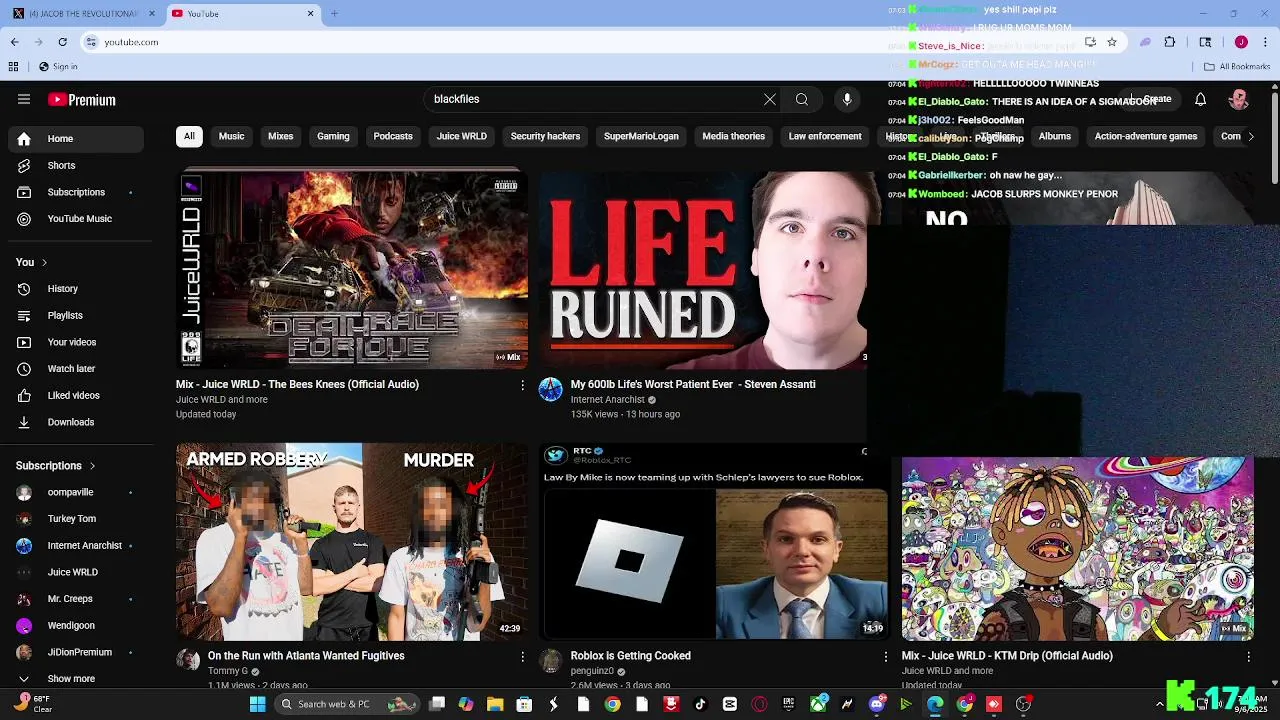Select the Juice WRLD filter chip
The width and height of the screenshot is (1280, 720).
click(462, 136)
